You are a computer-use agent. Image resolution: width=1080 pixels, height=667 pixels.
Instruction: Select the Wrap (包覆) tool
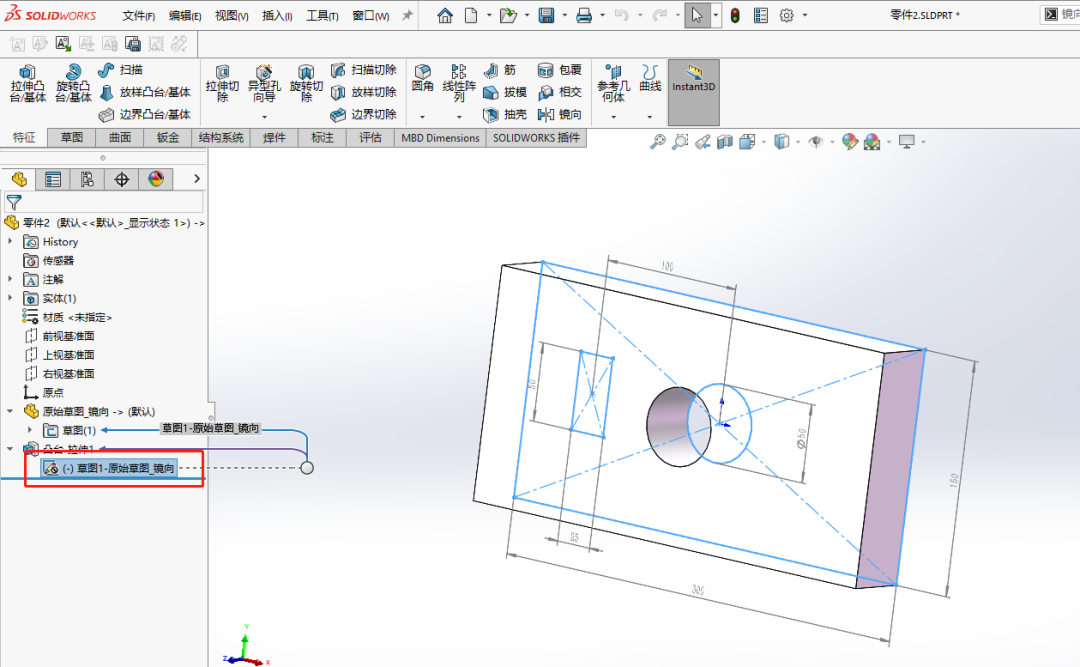[560, 70]
